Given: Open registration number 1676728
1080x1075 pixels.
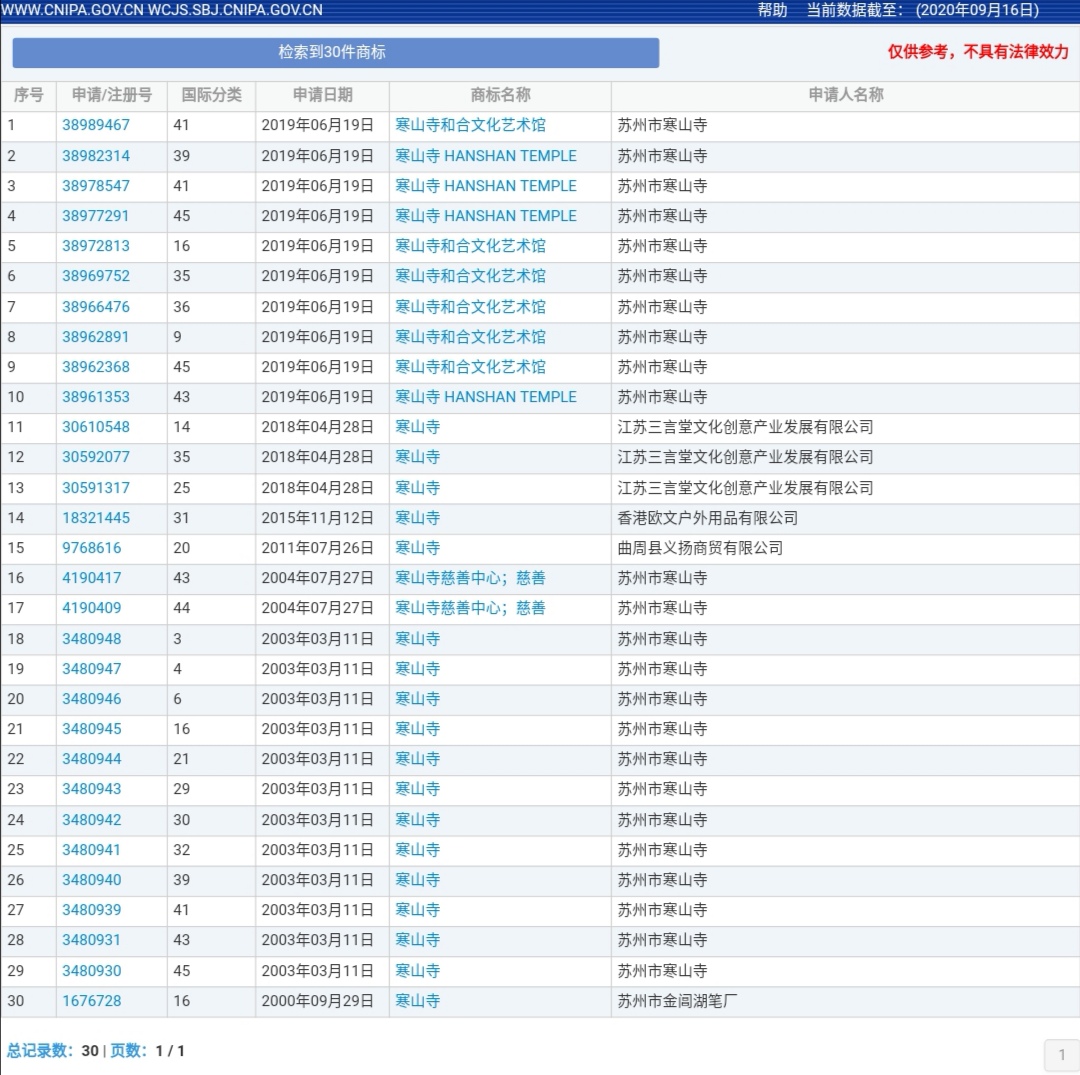Looking at the screenshot, I should [x=92, y=1001].
